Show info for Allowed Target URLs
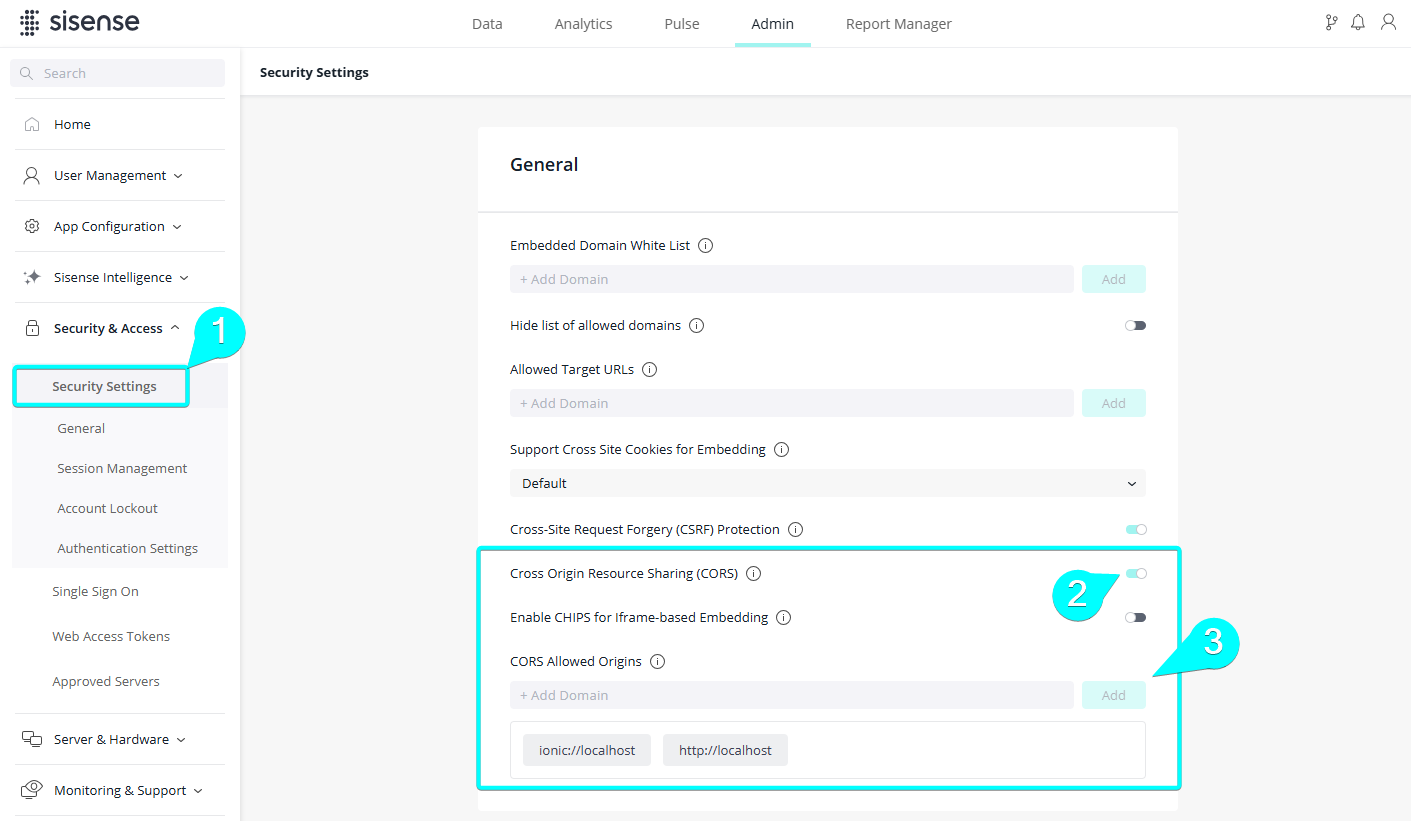This screenshot has width=1411, height=821. (x=649, y=369)
